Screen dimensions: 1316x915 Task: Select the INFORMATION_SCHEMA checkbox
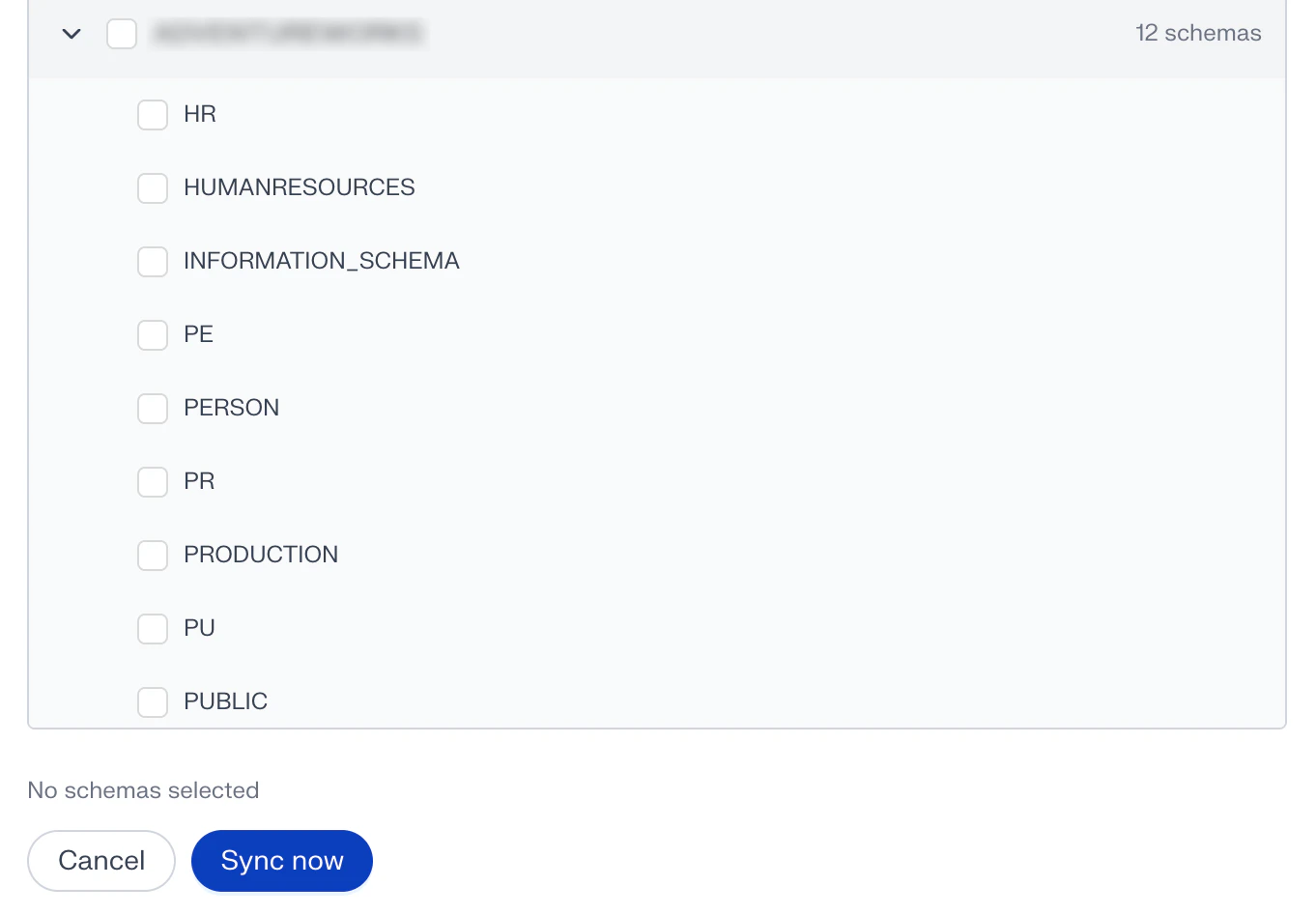coord(152,261)
